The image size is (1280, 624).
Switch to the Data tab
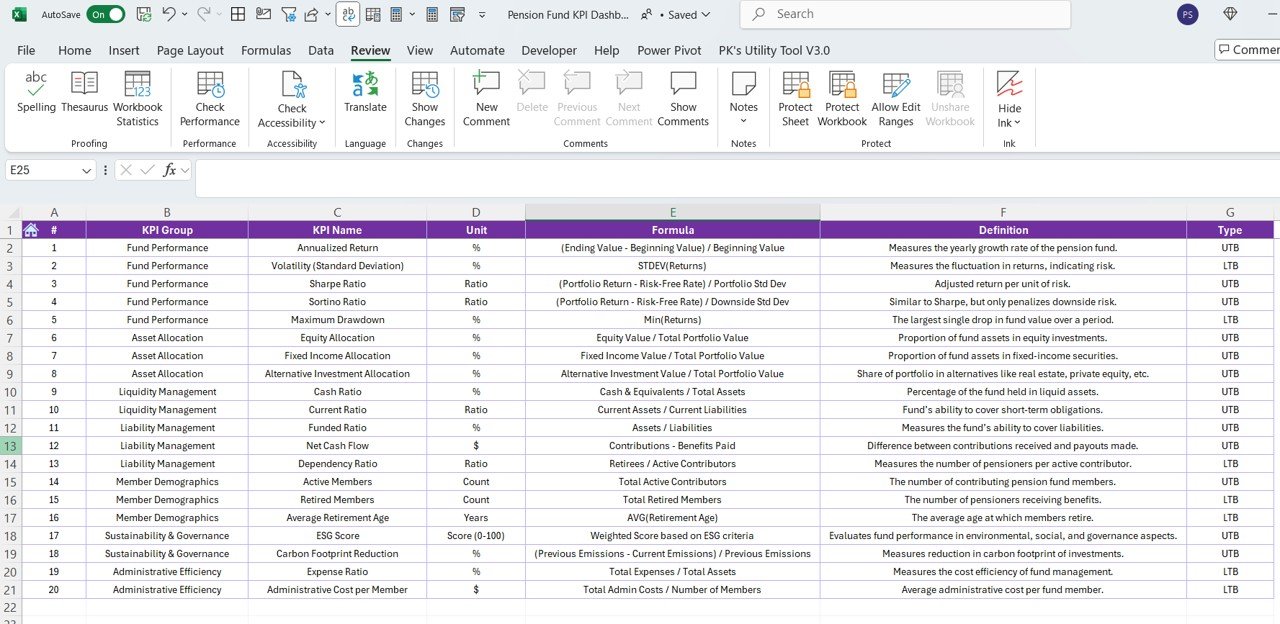tap(321, 50)
